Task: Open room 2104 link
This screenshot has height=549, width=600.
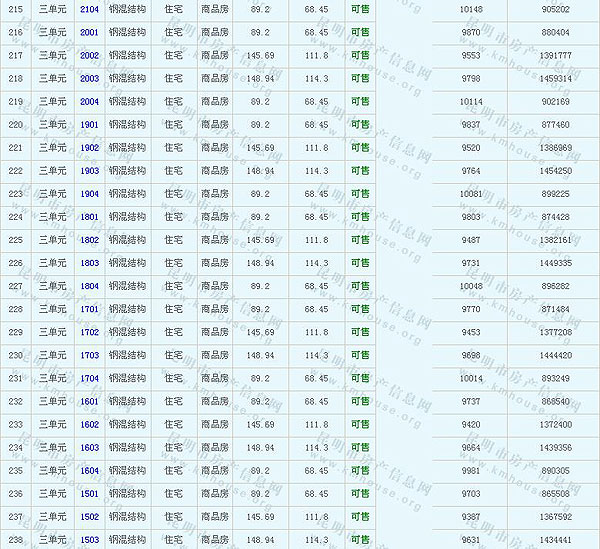Action: 89,9
